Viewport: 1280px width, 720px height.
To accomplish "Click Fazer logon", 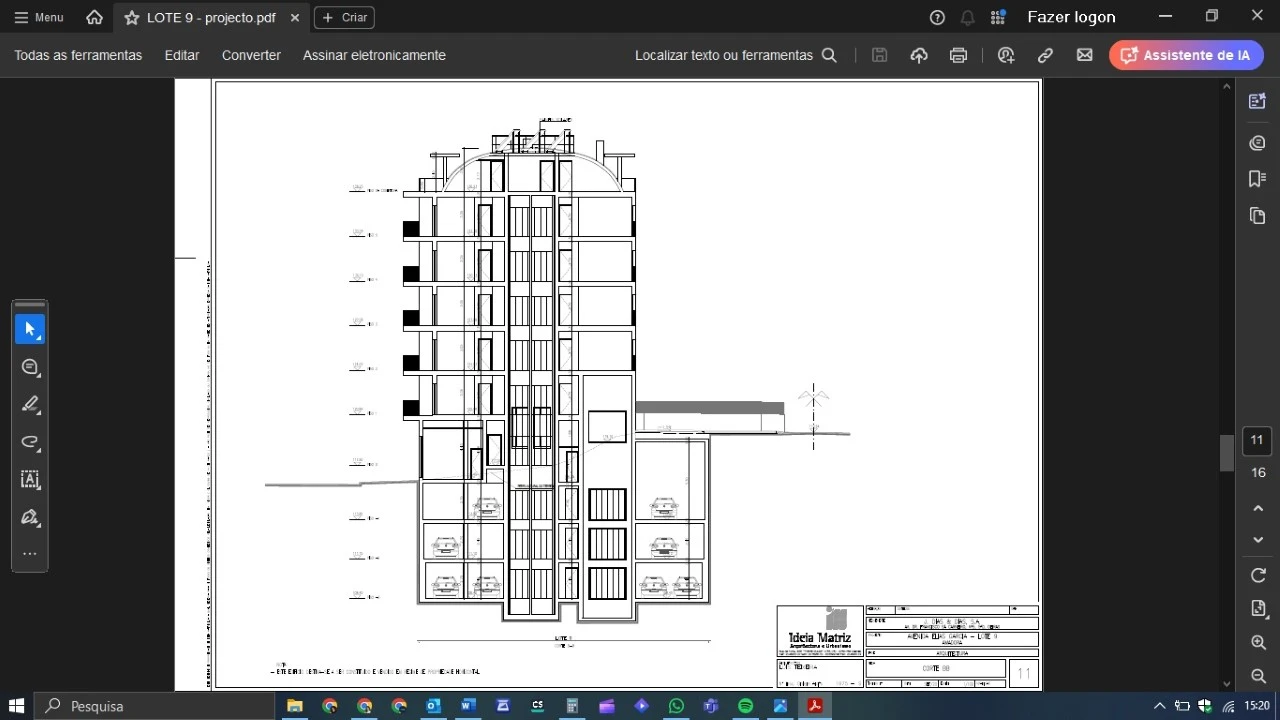I will [1071, 17].
